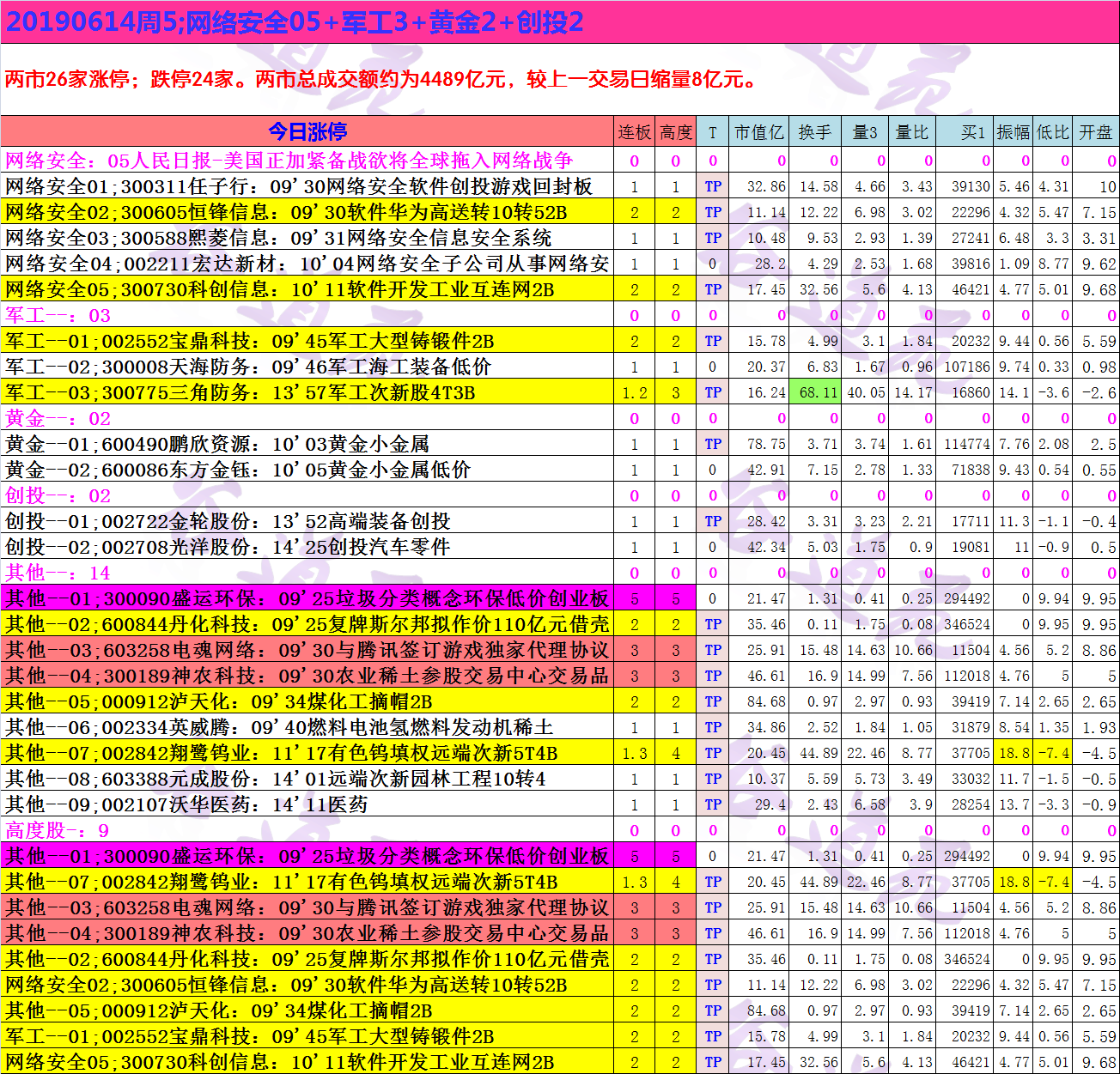
Task: Select the 42.34 市值亿 value
Action: pos(766,547)
